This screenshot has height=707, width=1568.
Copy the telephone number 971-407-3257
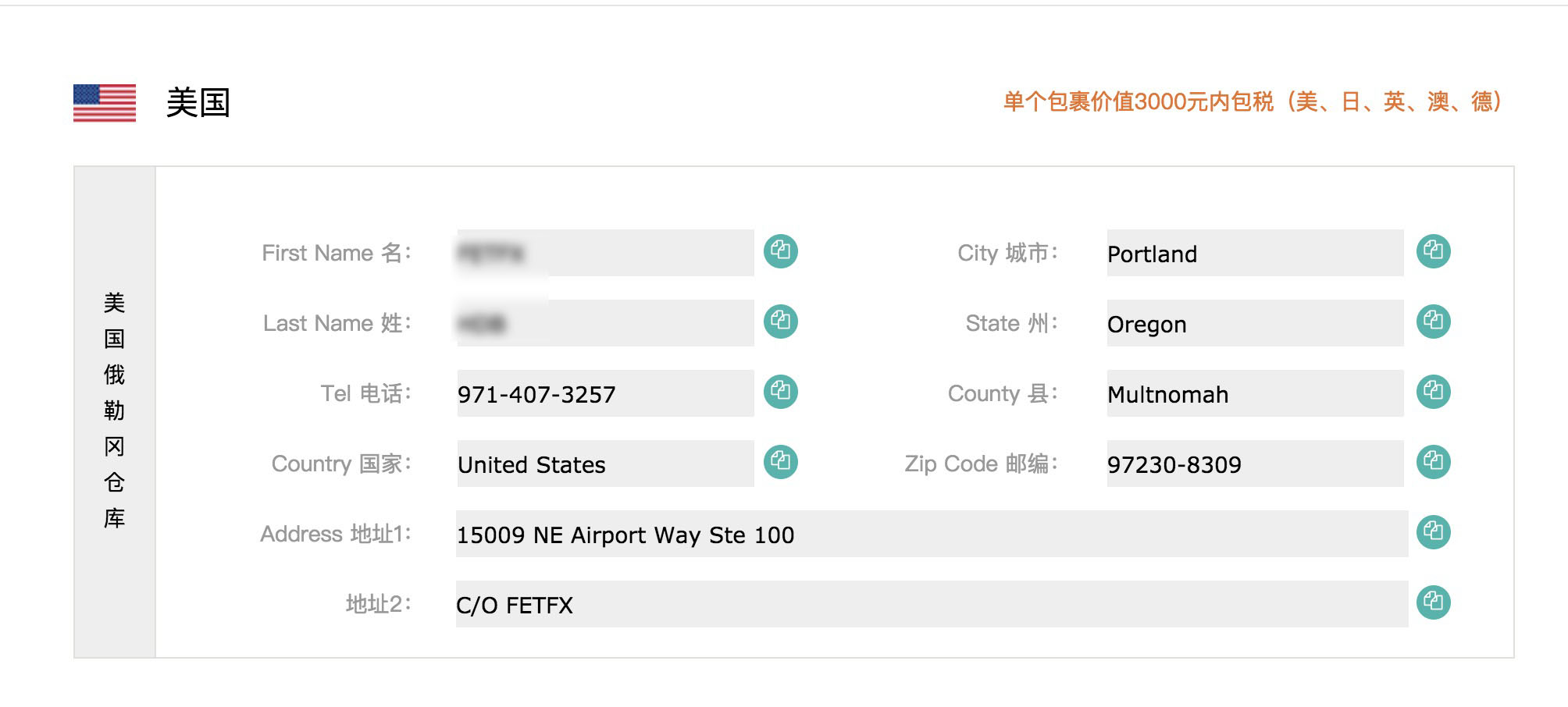780,392
